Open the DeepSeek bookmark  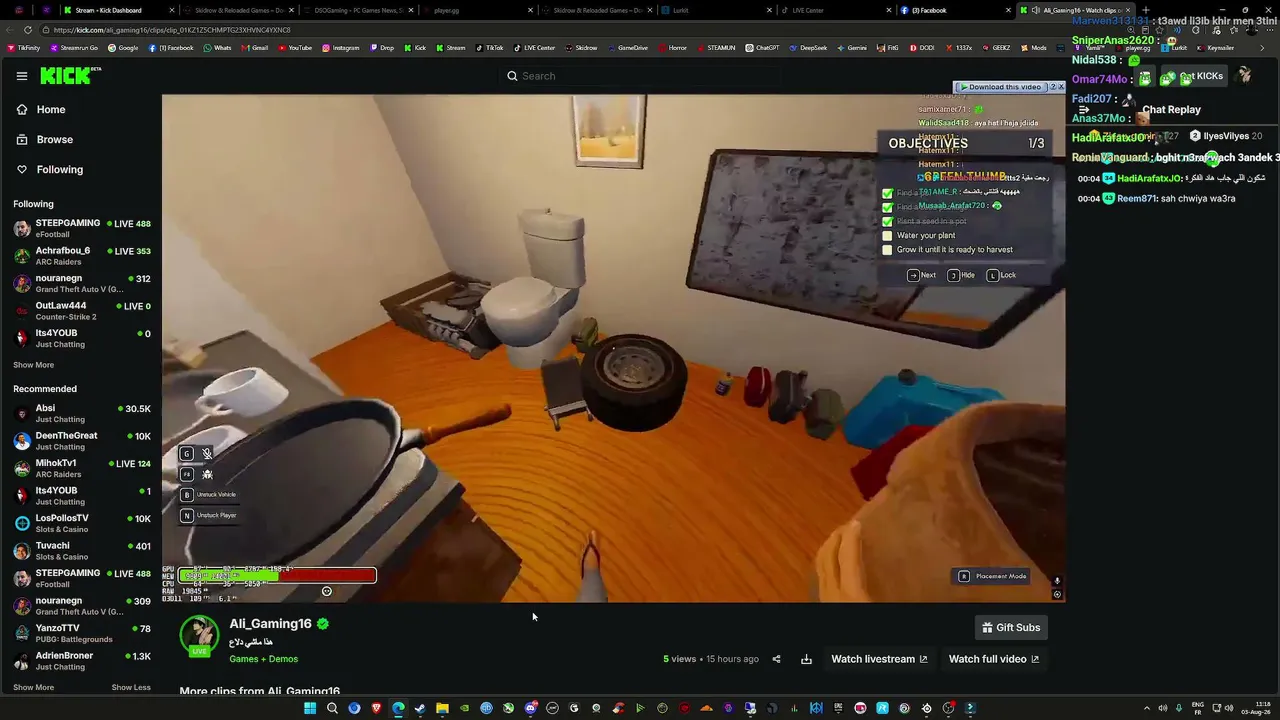pyautogui.click(x=808, y=48)
